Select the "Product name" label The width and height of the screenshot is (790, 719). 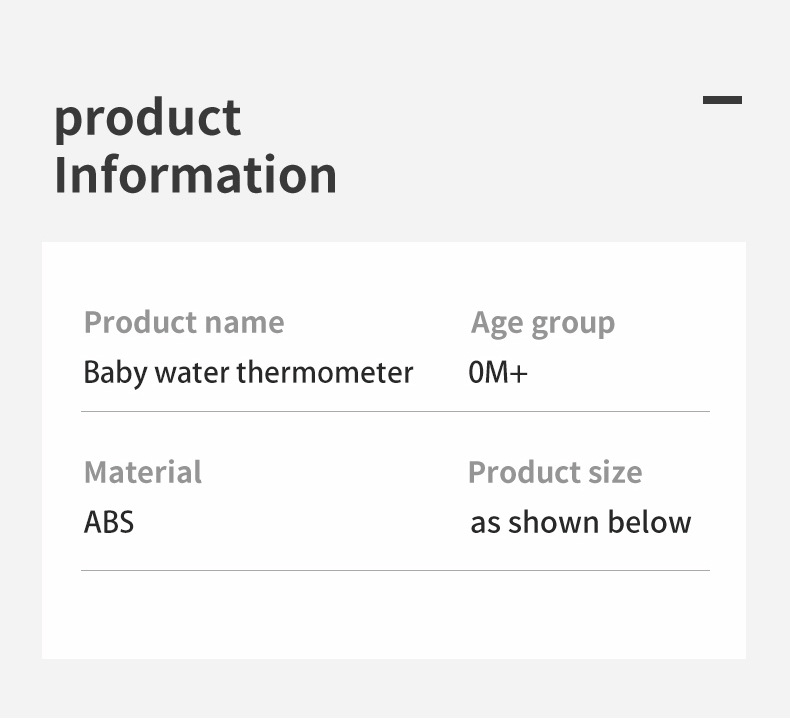(x=184, y=323)
